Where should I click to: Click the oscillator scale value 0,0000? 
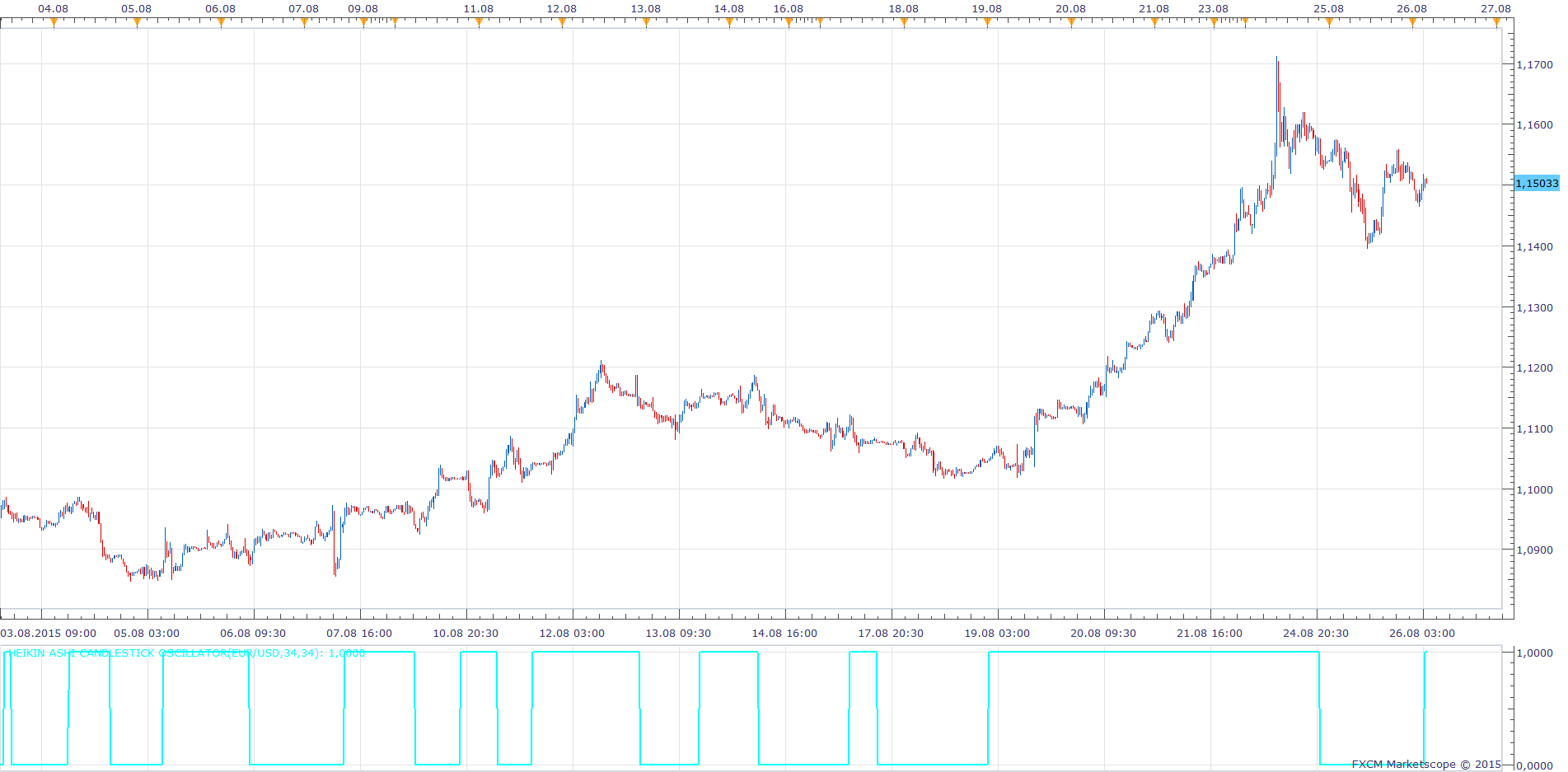(1535, 765)
